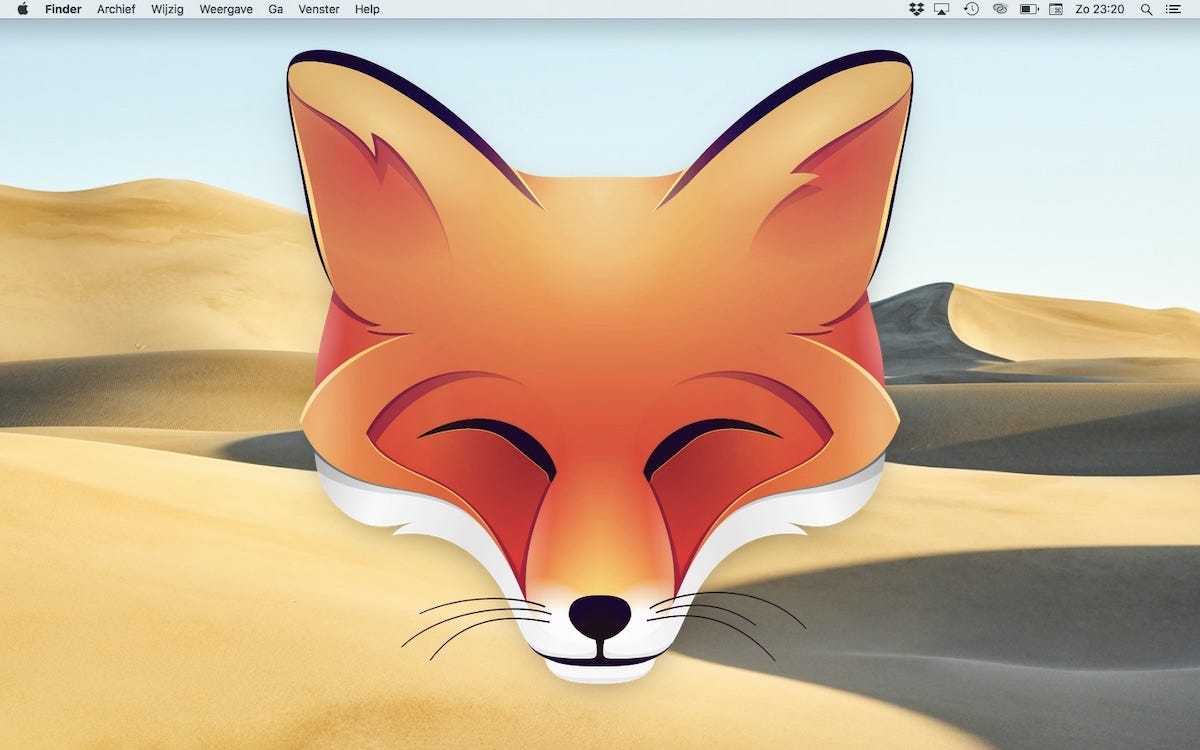This screenshot has height=750, width=1200.
Task: Click the Creative Cloud menu bar icon
Action: click(999, 9)
